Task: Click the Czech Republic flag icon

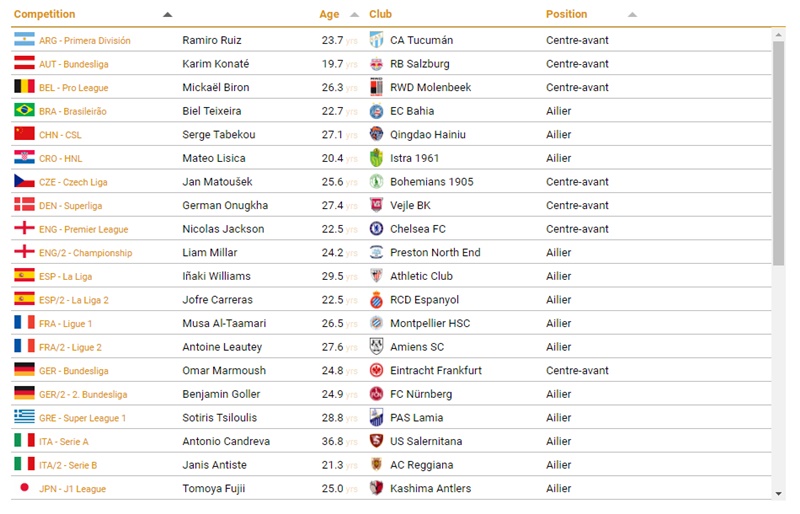Action: click(24, 182)
